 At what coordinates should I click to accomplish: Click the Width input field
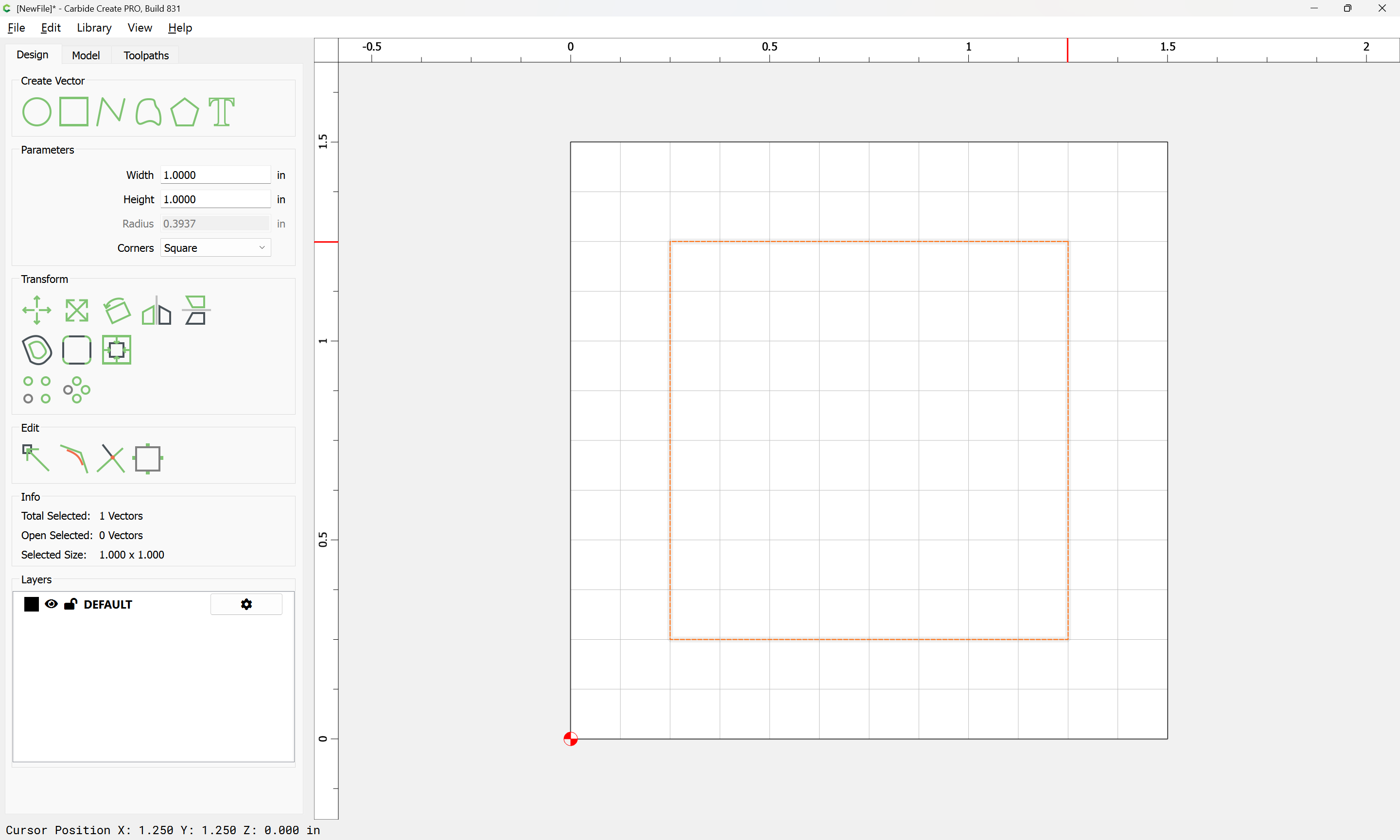point(215,175)
